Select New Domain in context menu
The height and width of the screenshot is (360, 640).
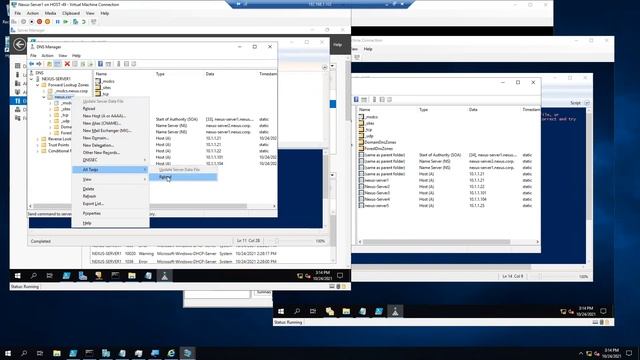coord(95,138)
